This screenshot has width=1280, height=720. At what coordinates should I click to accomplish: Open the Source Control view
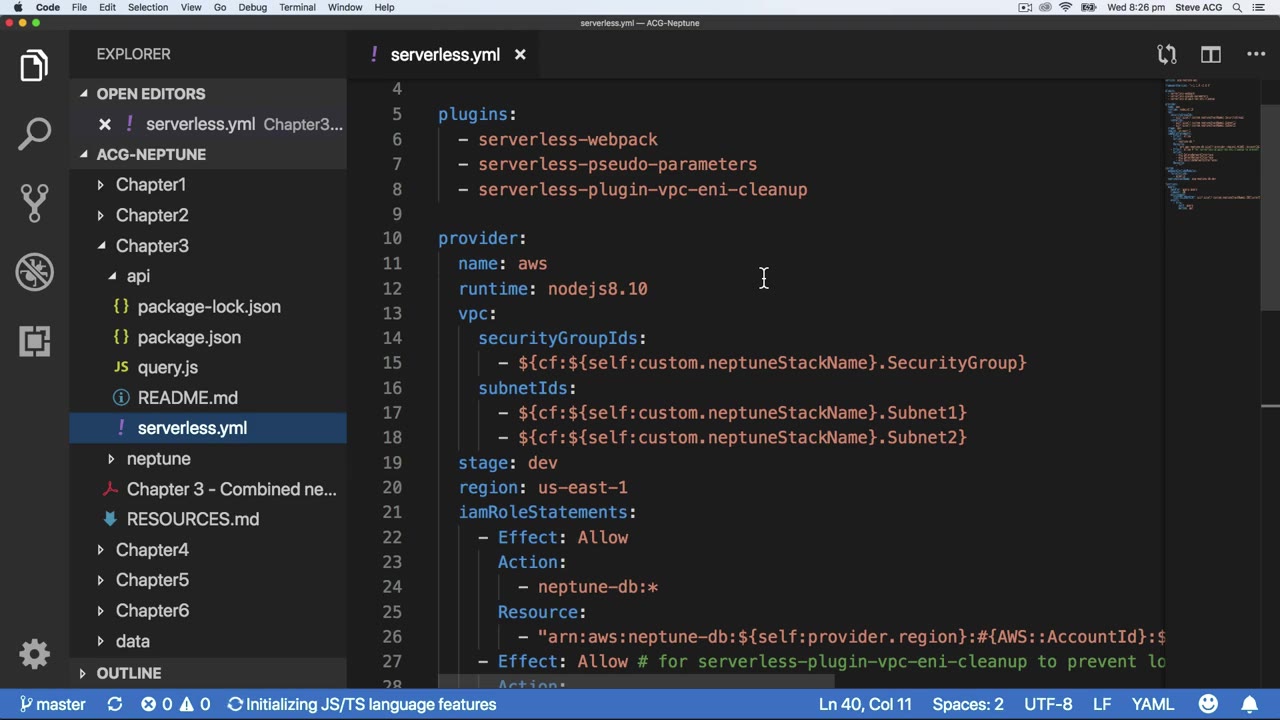pyautogui.click(x=34, y=203)
